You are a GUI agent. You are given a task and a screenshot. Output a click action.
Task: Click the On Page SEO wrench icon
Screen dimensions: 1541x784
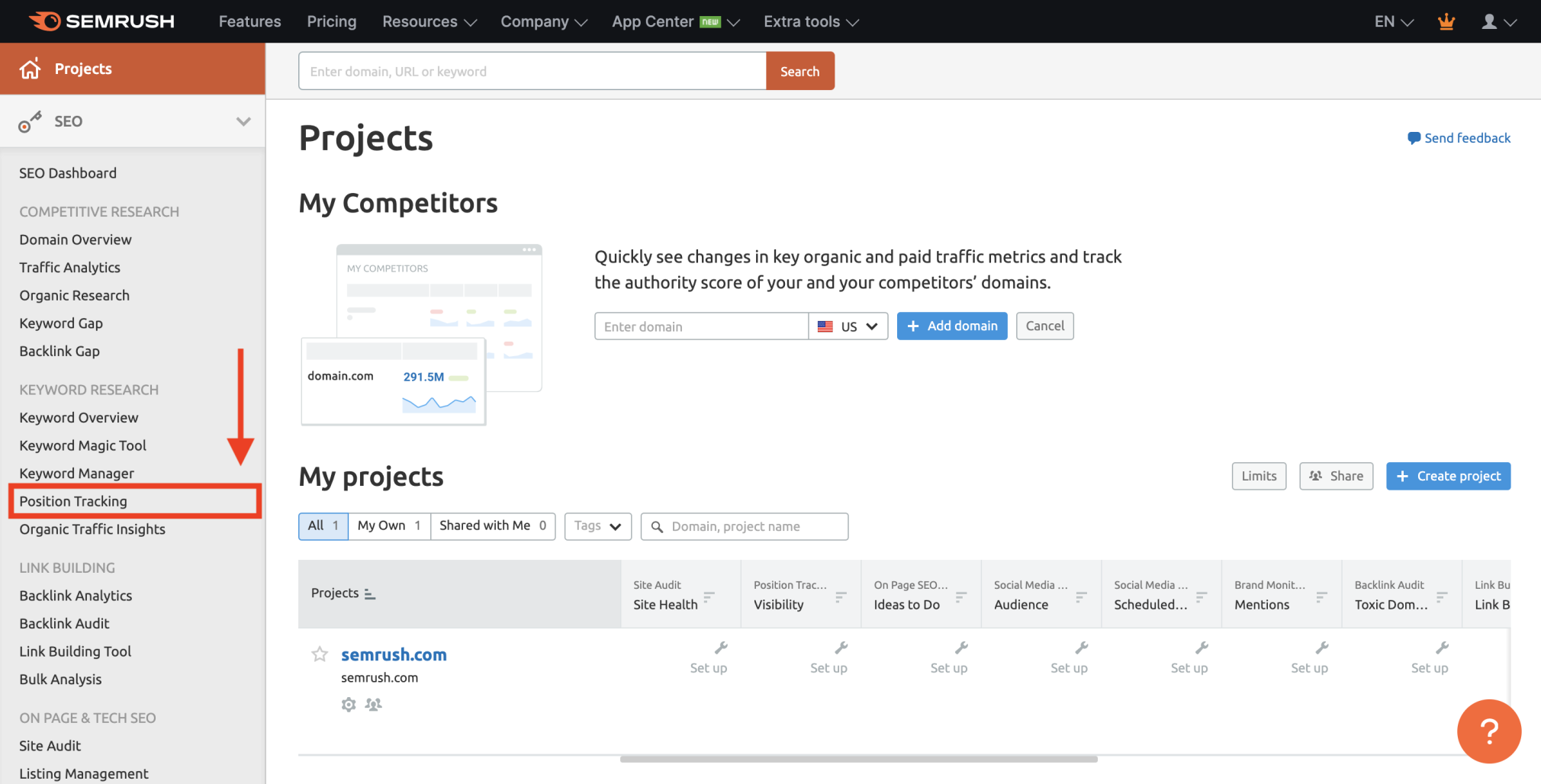tap(961, 647)
